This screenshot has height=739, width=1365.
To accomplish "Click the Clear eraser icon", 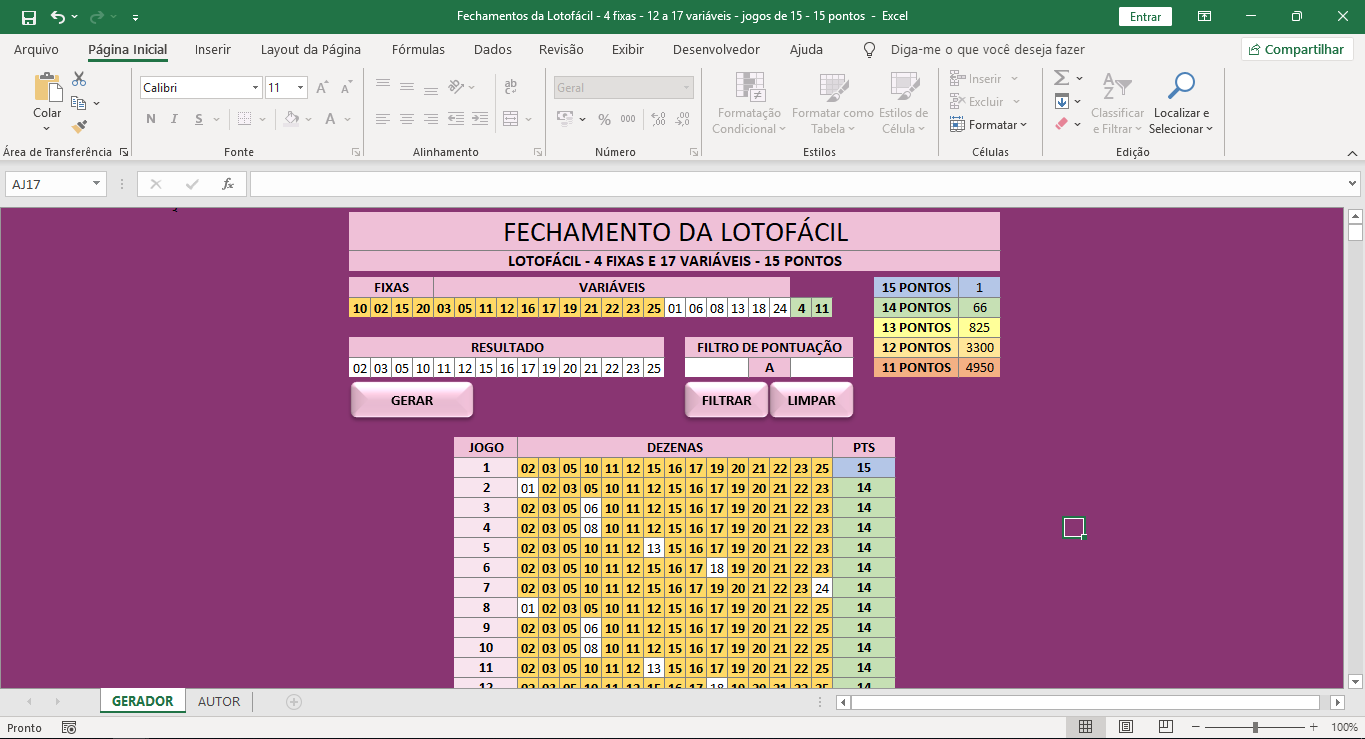I will pos(1062,124).
